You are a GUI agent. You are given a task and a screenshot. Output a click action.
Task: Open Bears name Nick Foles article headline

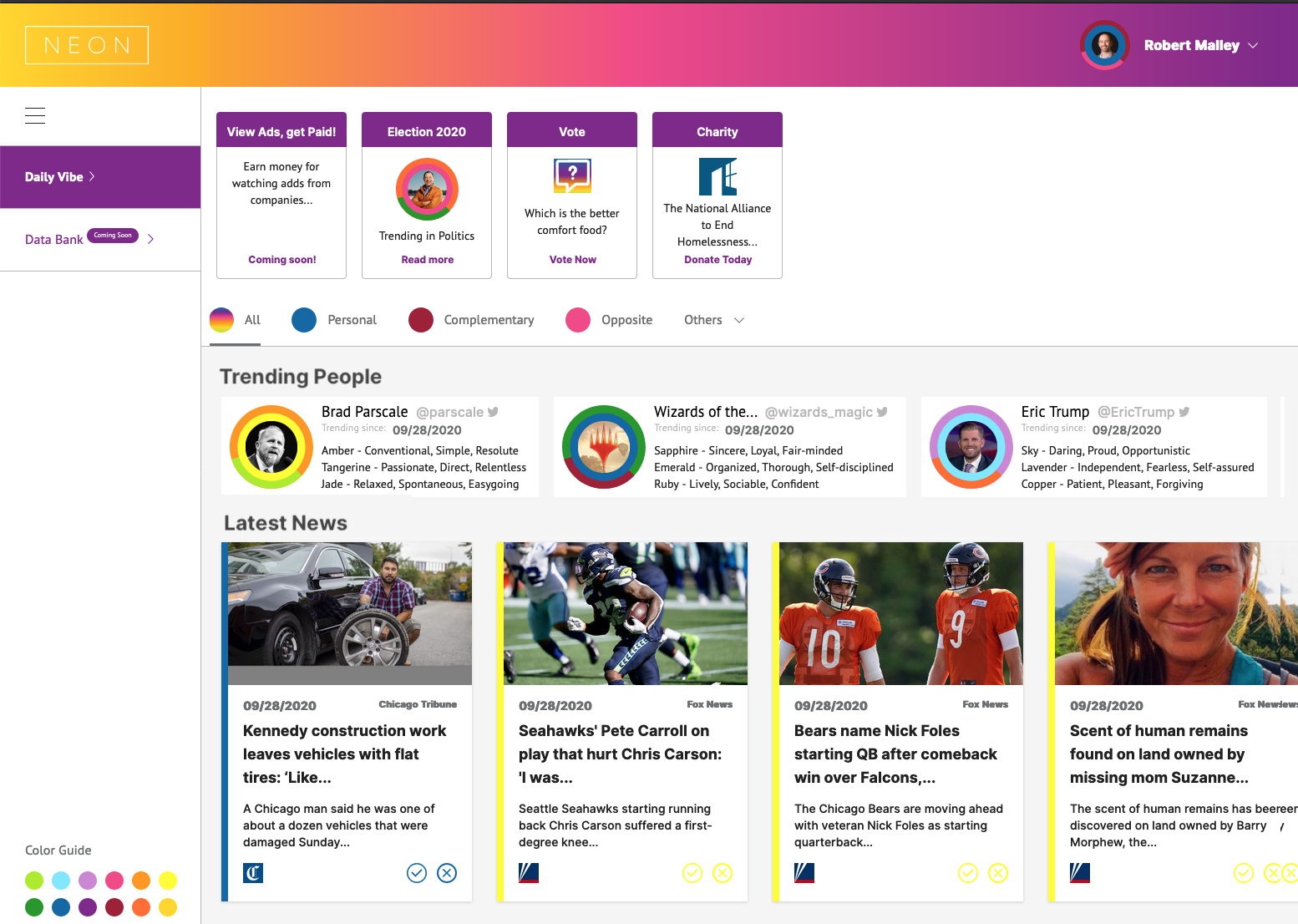pos(895,754)
